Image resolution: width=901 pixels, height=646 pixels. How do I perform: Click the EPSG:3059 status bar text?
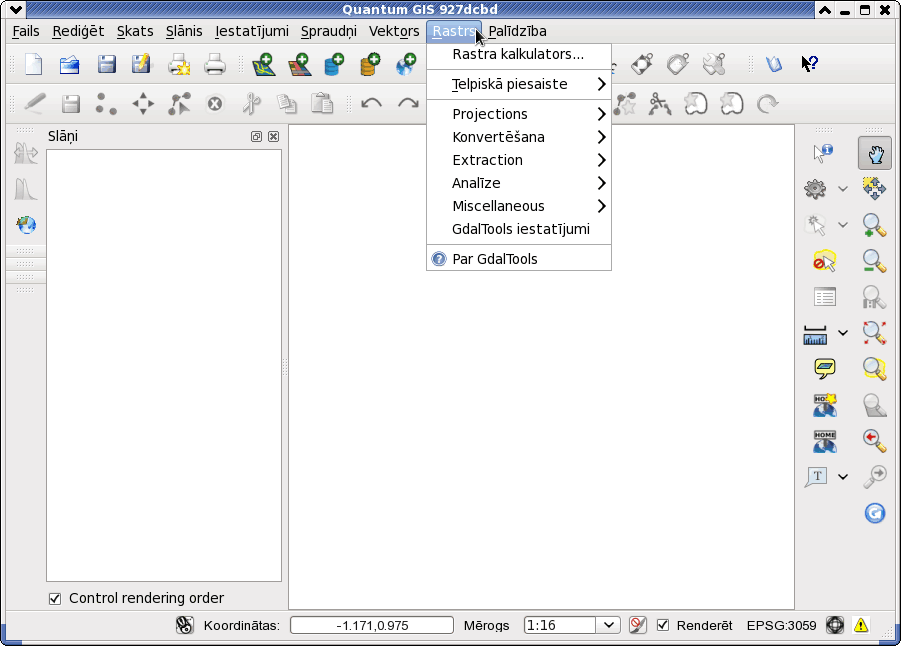(x=781, y=625)
